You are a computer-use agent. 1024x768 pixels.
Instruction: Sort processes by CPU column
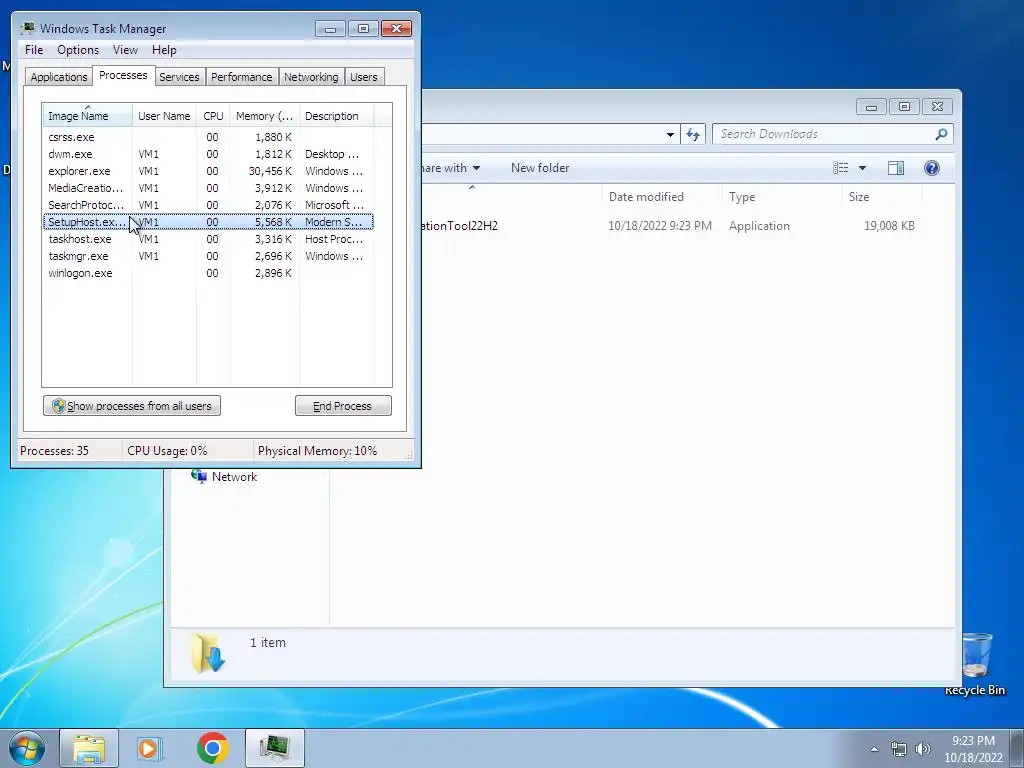213,116
